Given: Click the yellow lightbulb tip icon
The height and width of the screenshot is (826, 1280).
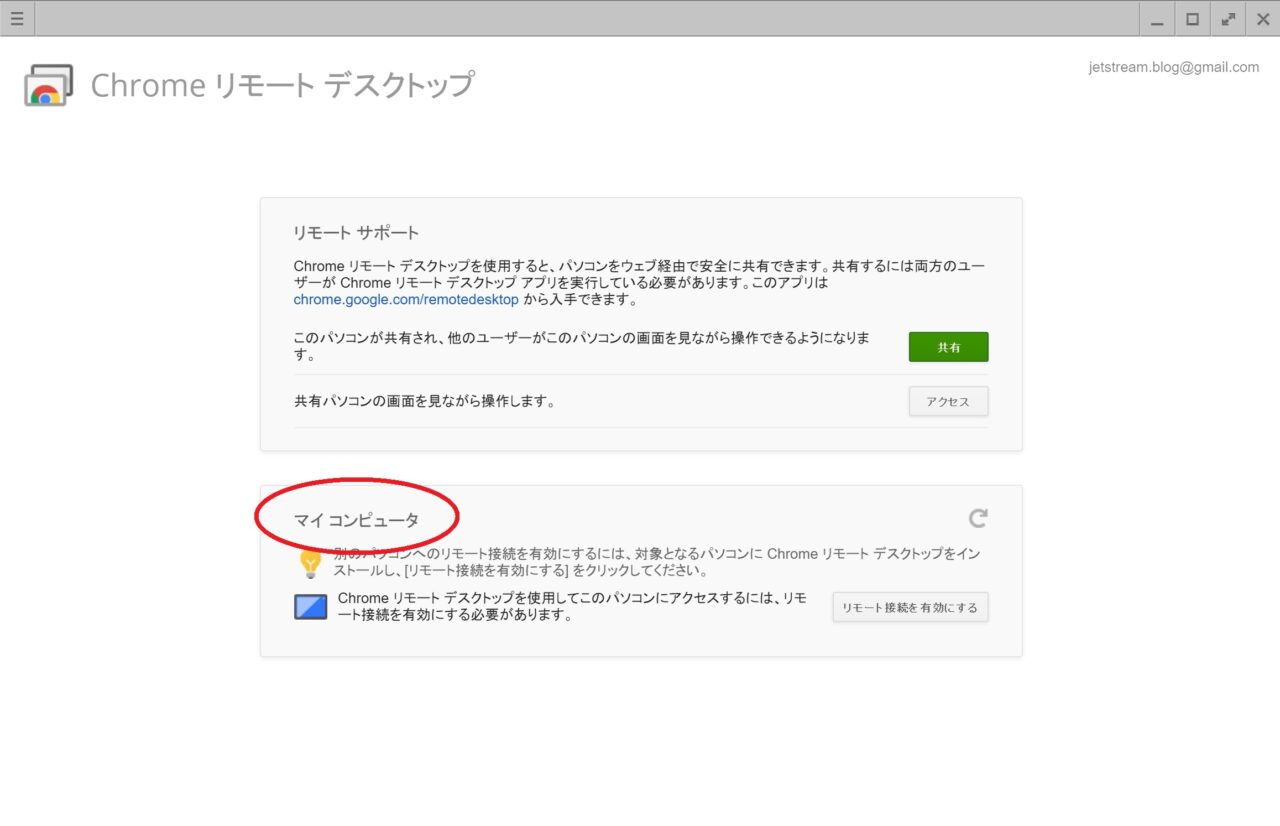Looking at the screenshot, I should click(x=310, y=563).
